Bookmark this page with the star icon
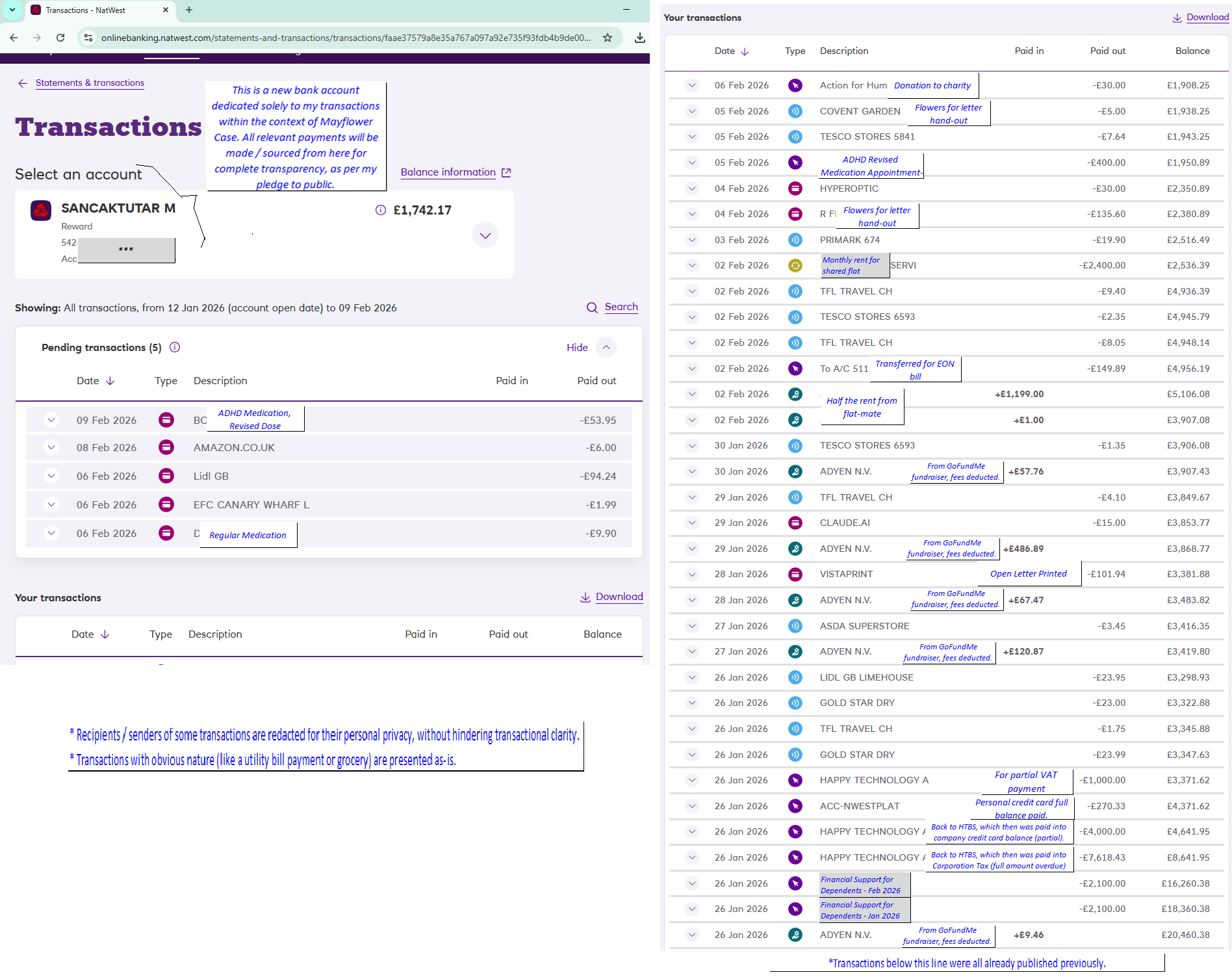The height and width of the screenshot is (977, 1232). pyautogui.click(x=608, y=38)
